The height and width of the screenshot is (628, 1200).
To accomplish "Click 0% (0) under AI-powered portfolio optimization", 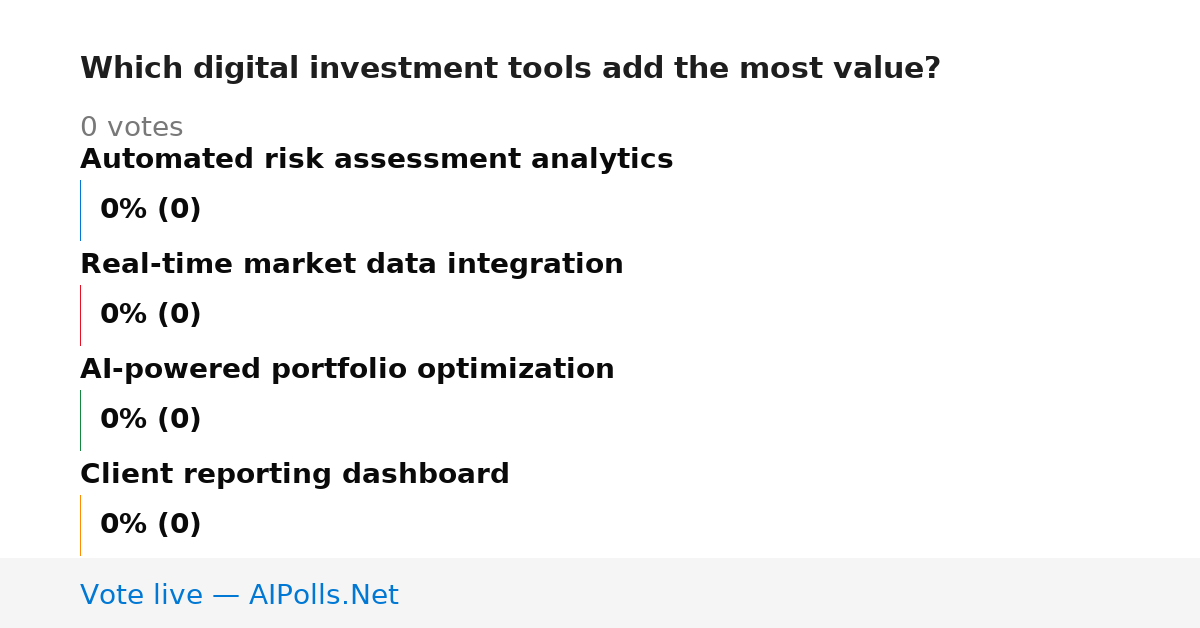I will (x=150, y=420).
